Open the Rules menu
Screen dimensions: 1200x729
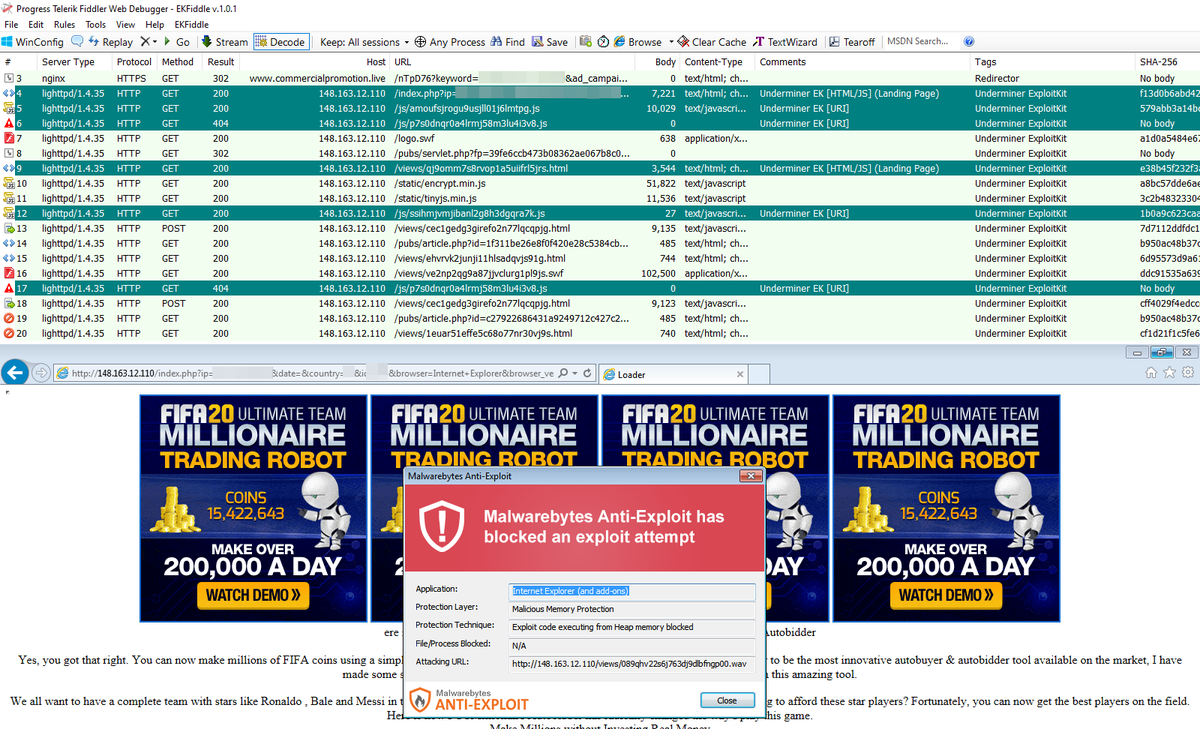tap(64, 24)
